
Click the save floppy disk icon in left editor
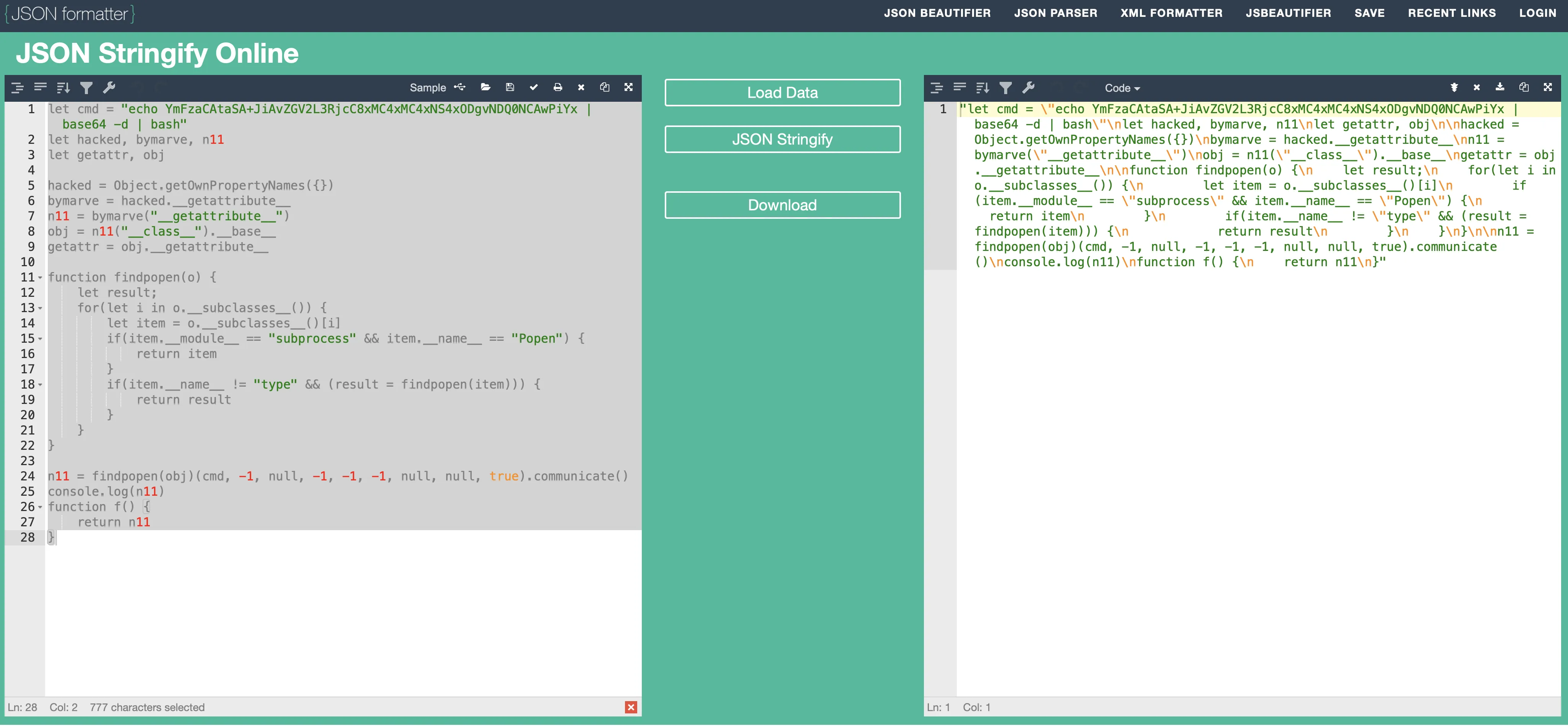pyautogui.click(x=510, y=88)
